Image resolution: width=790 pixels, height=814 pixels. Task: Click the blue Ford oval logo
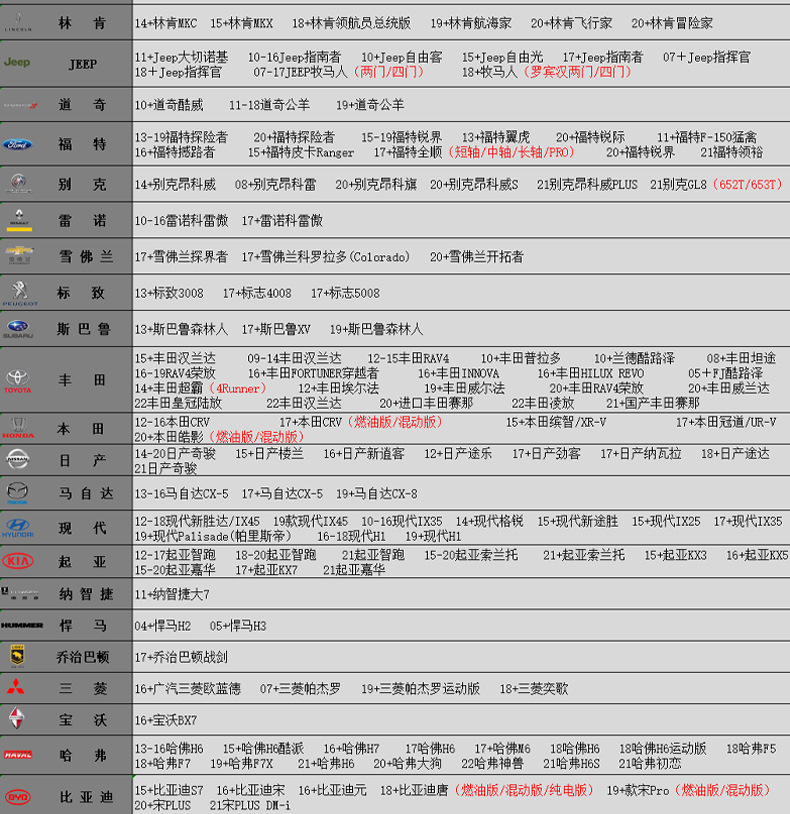click(18, 144)
